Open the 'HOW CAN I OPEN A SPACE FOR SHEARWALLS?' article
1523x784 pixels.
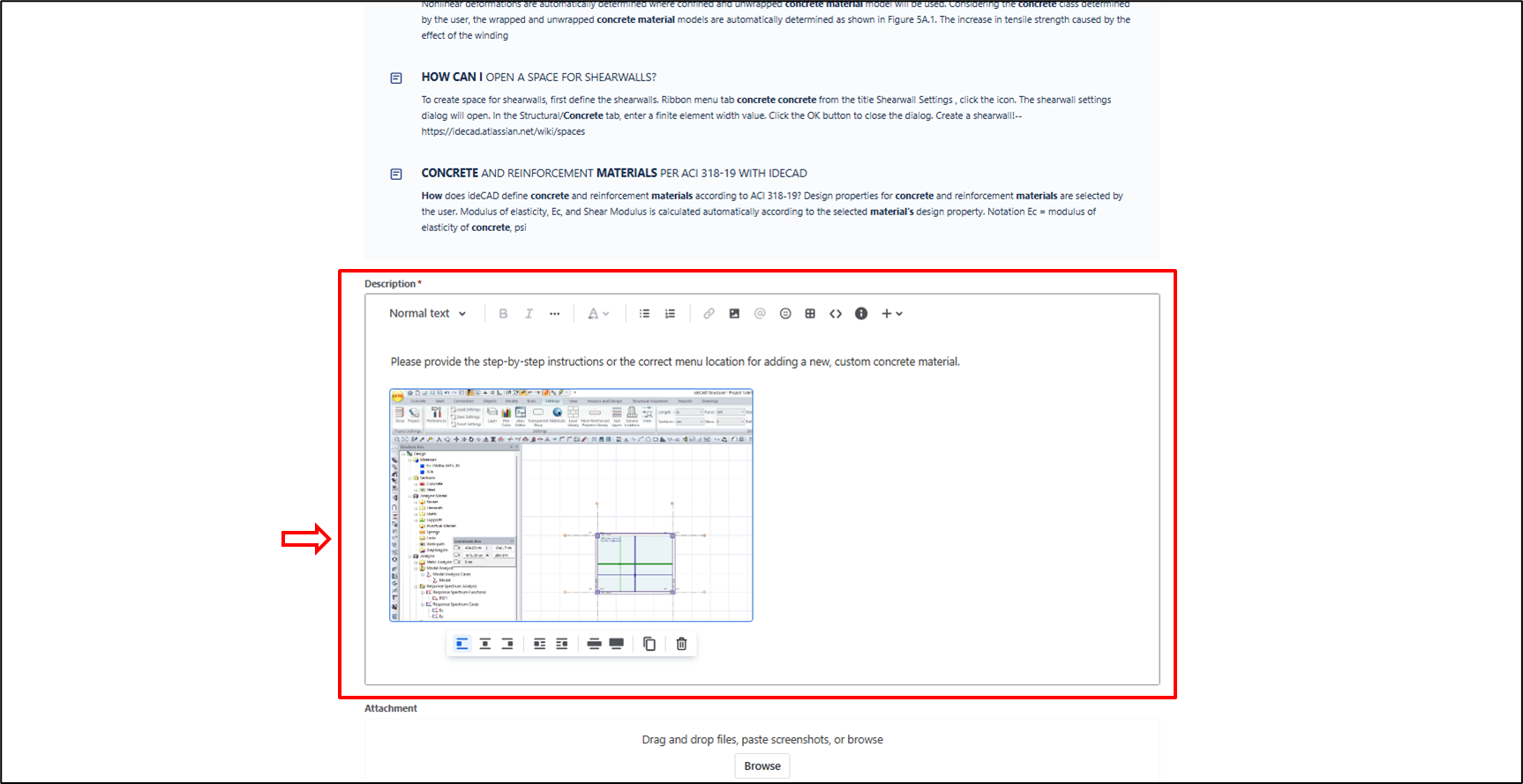(538, 77)
